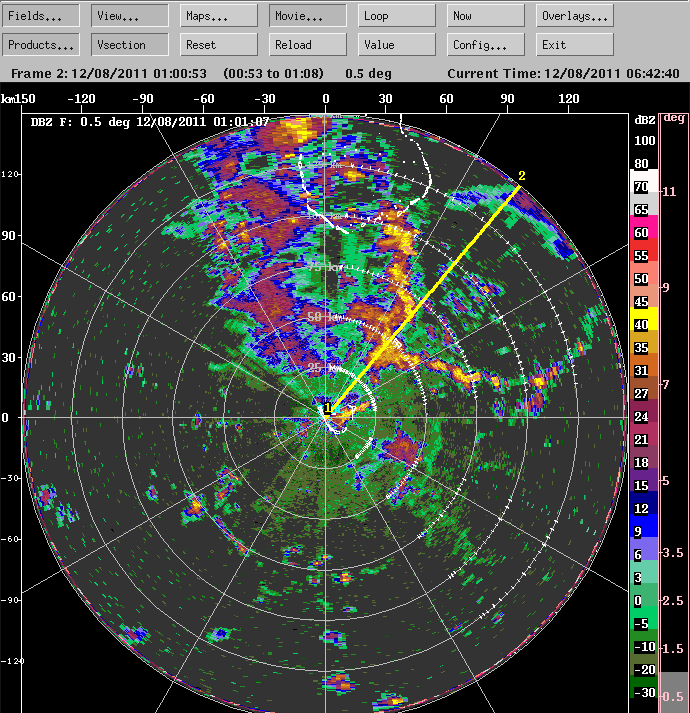This screenshot has width=690, height=713.
Task: Select the 55 dBZ red color swatch
Action: pos(644,250)
